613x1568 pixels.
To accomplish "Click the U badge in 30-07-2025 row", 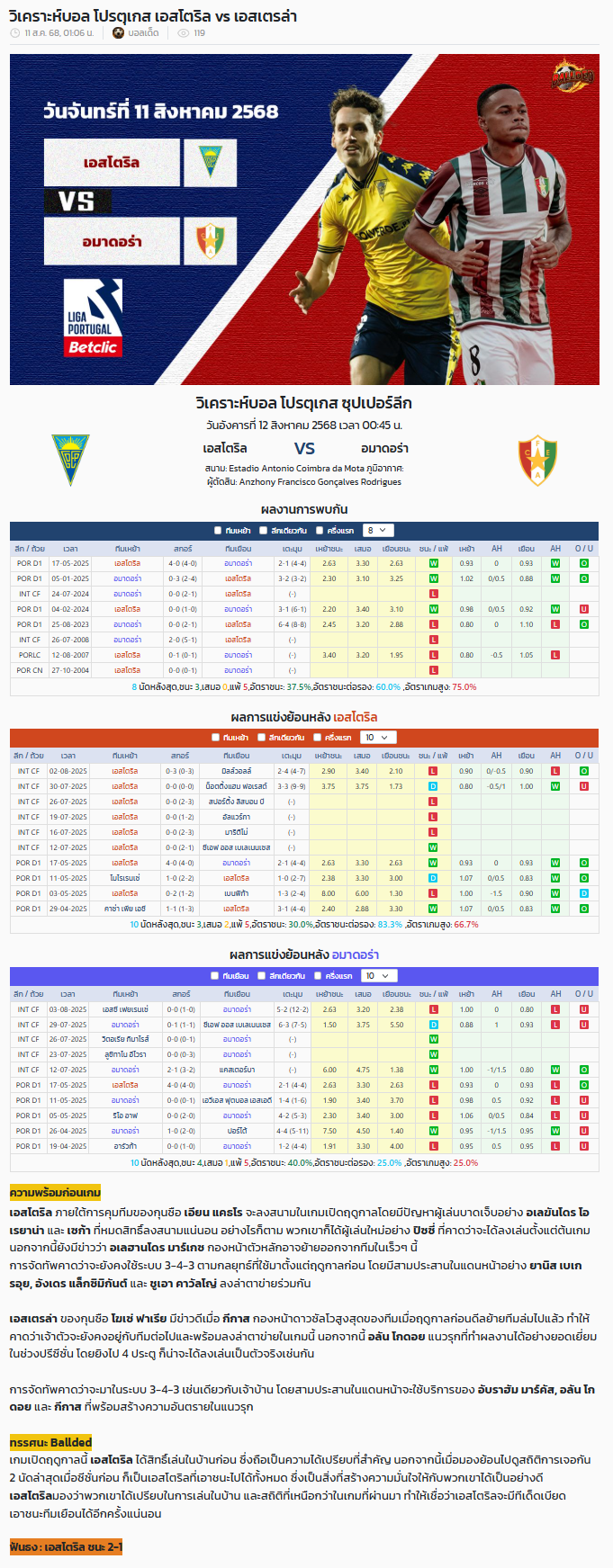I will click(584, 786).
